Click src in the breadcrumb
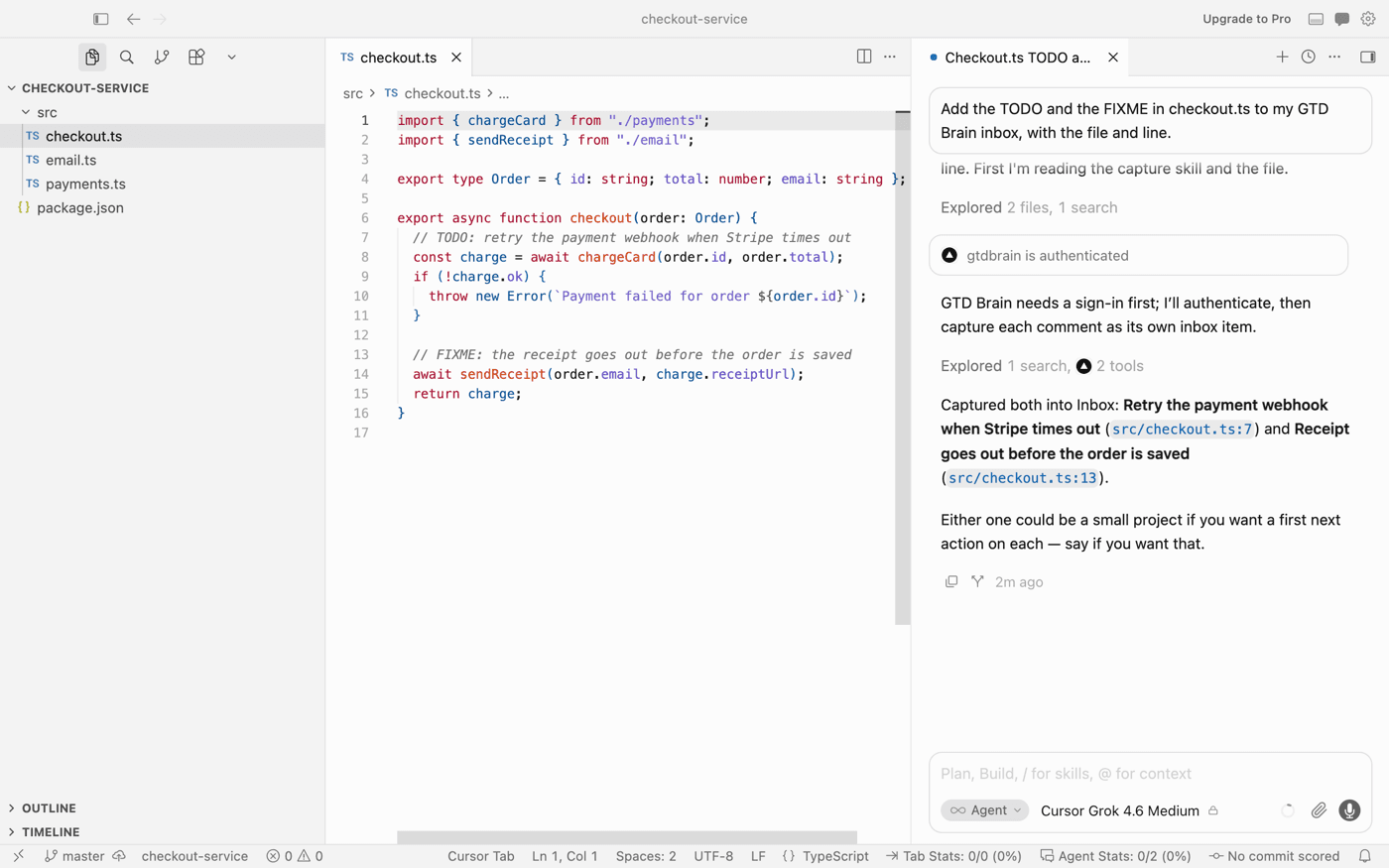Viewport: 1389px width, 868px height. click(353, 93)
